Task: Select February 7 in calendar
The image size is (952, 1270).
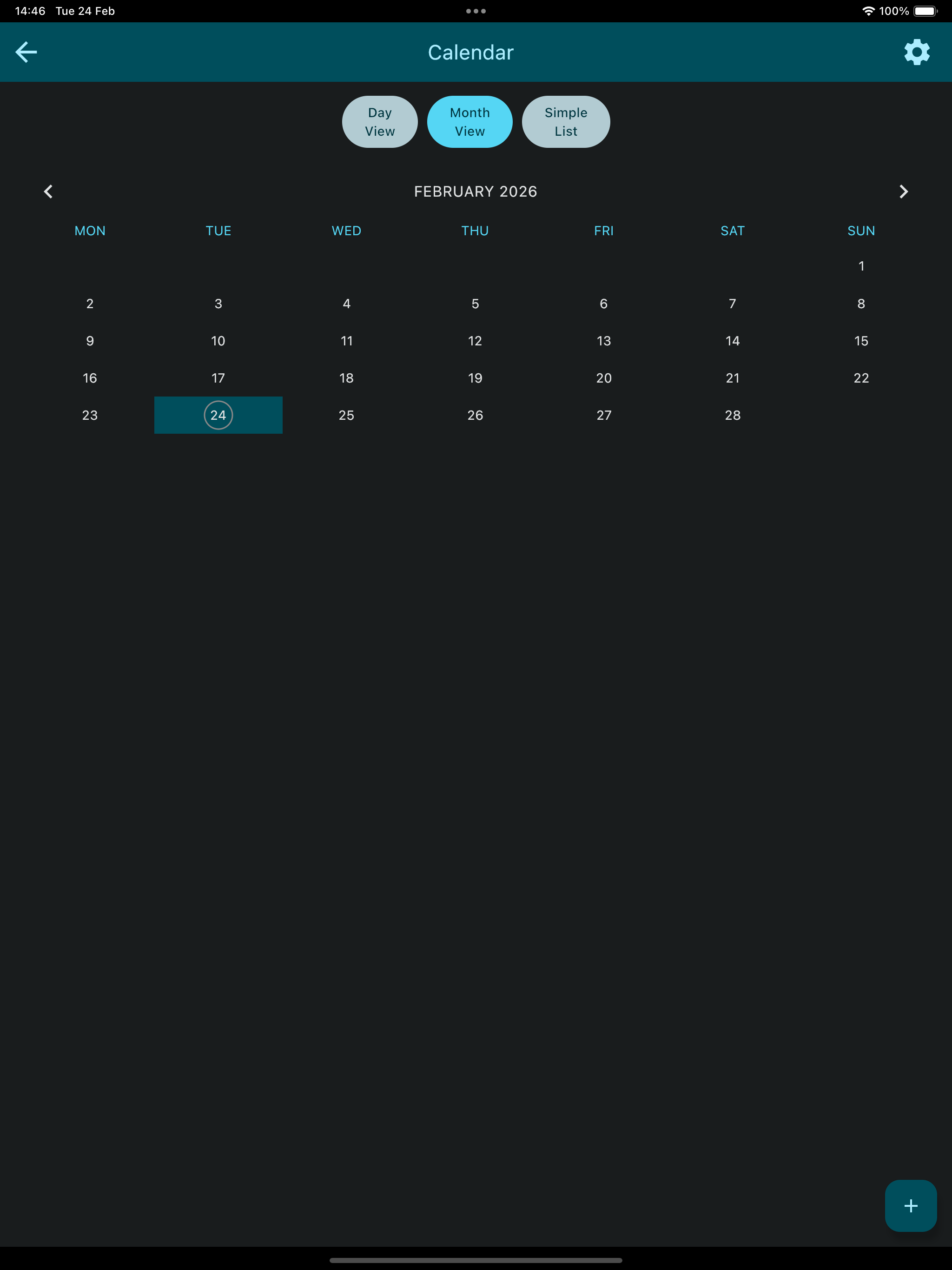Action: point(733,304)
